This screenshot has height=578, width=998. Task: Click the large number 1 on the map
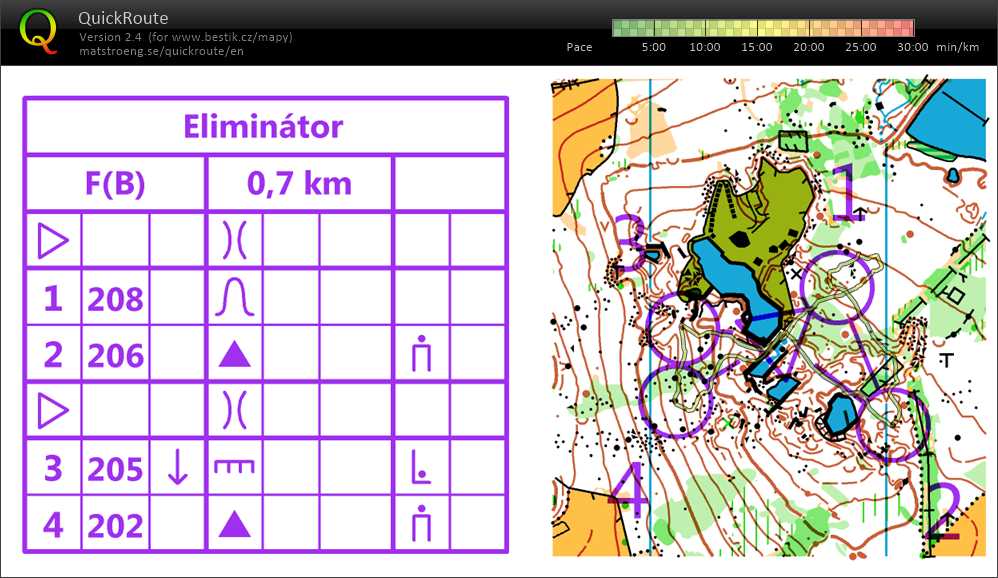846,193
